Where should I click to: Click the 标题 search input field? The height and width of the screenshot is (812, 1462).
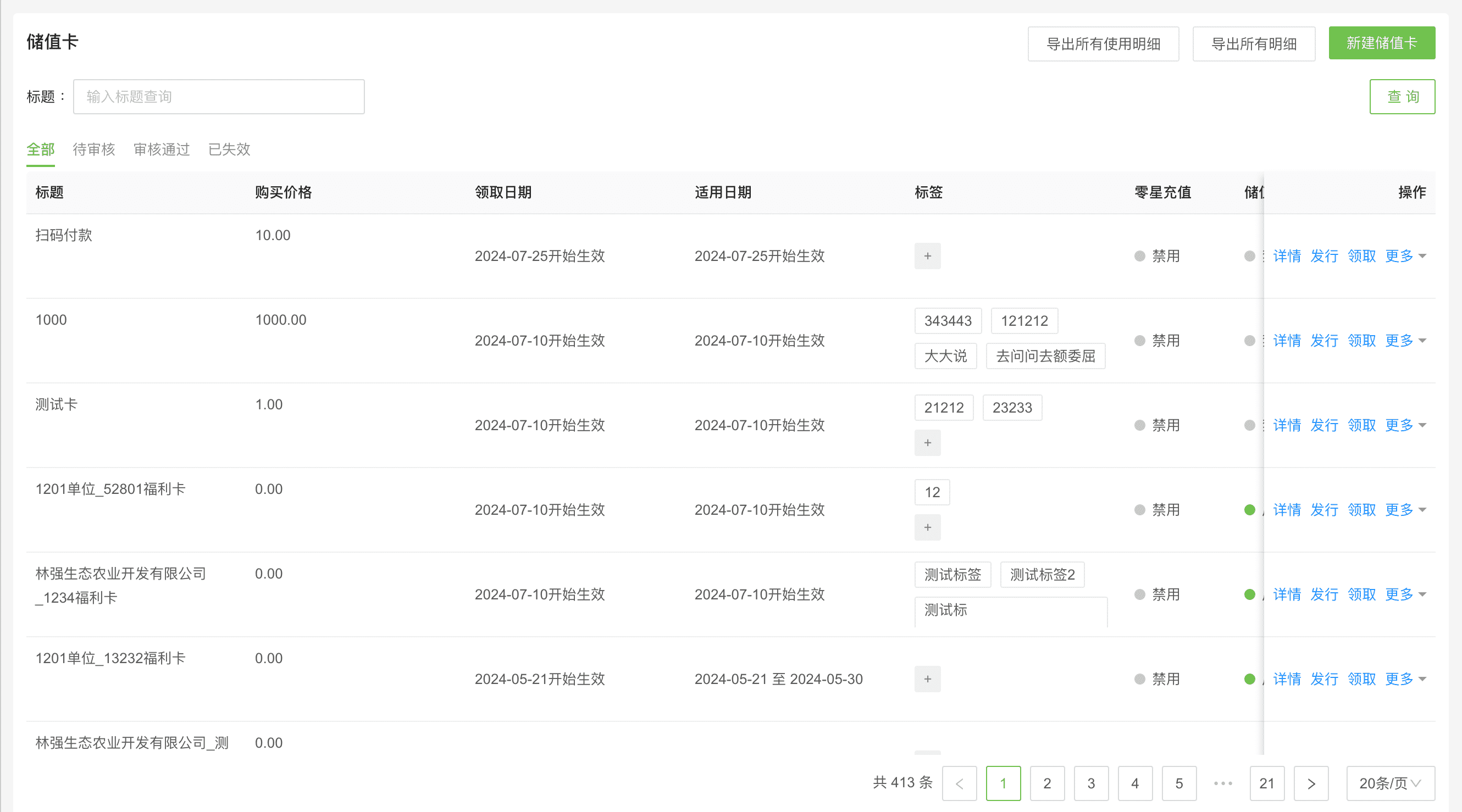pos(219,97)
